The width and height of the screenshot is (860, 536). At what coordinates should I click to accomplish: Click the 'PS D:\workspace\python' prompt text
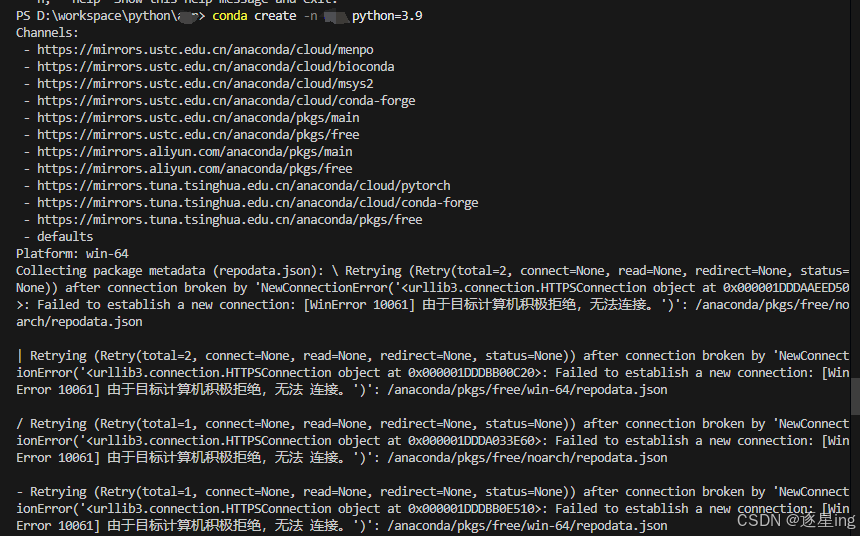97,16
